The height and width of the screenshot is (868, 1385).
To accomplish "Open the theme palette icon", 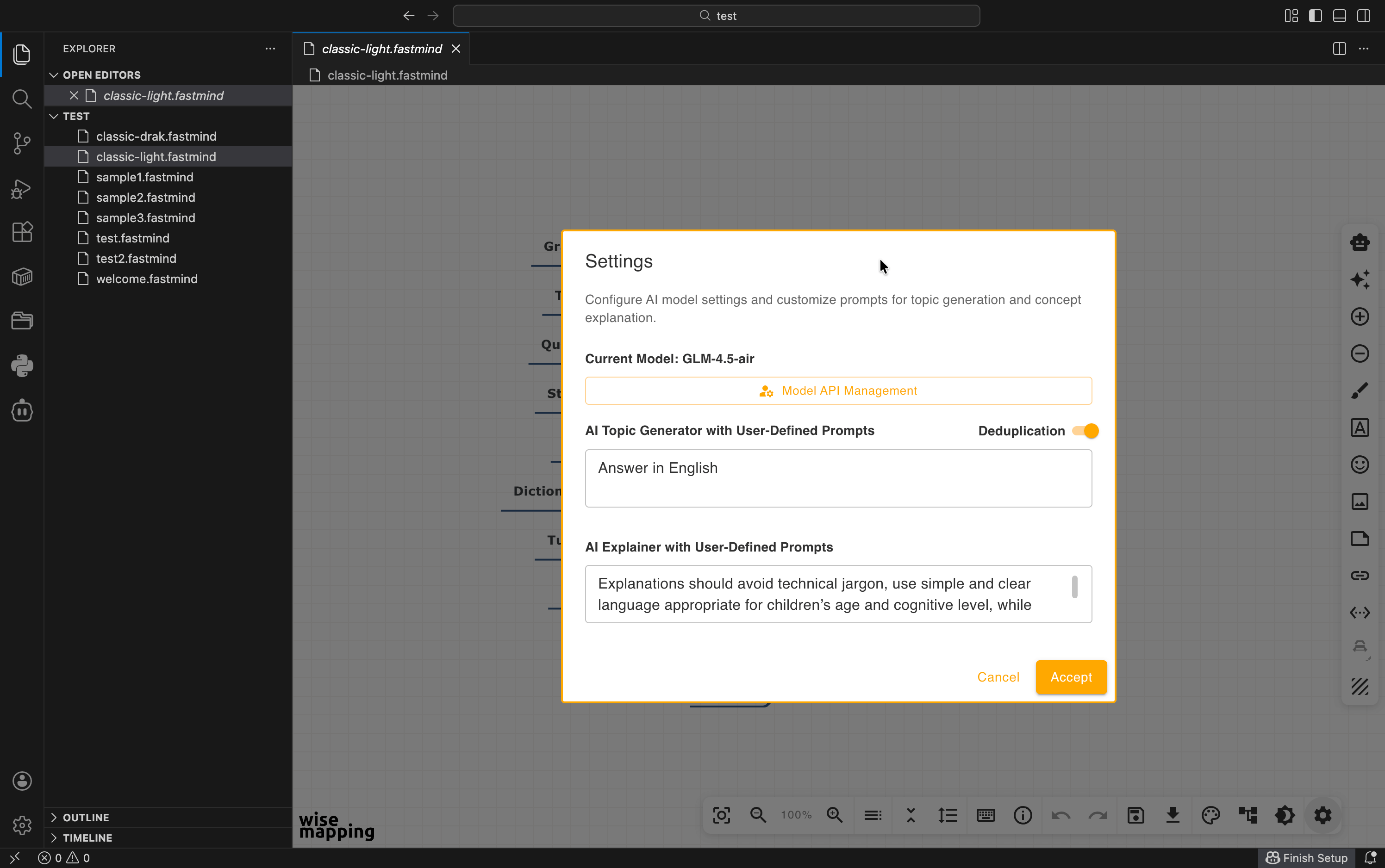I will point(1210,815).
